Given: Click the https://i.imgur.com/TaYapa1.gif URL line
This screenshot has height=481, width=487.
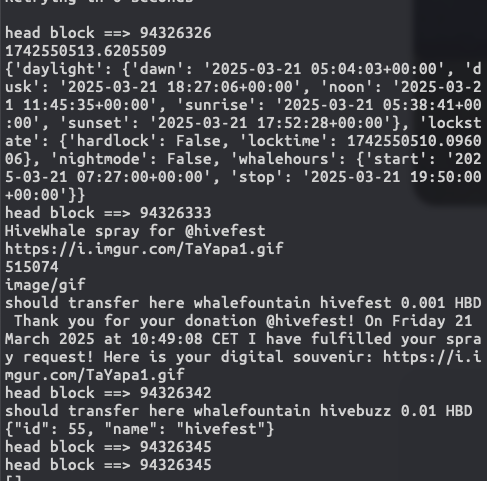Looking at the screenshot, I should (144, 249).
